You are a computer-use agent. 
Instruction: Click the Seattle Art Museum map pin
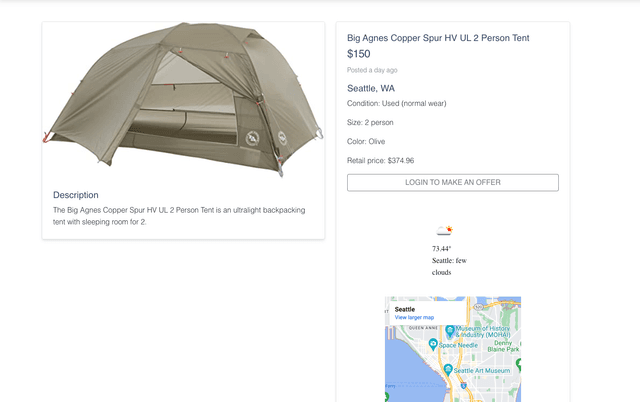[447, 369]
